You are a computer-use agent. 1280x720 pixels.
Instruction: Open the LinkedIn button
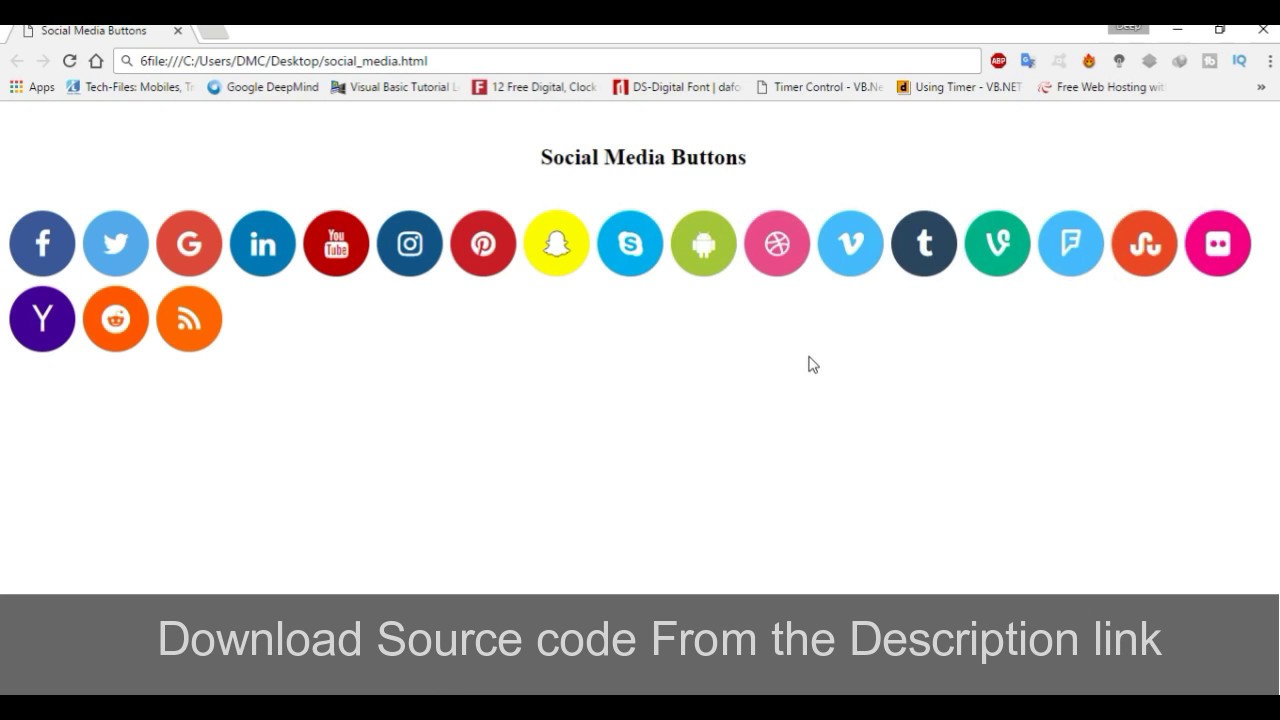click(263, 243)
